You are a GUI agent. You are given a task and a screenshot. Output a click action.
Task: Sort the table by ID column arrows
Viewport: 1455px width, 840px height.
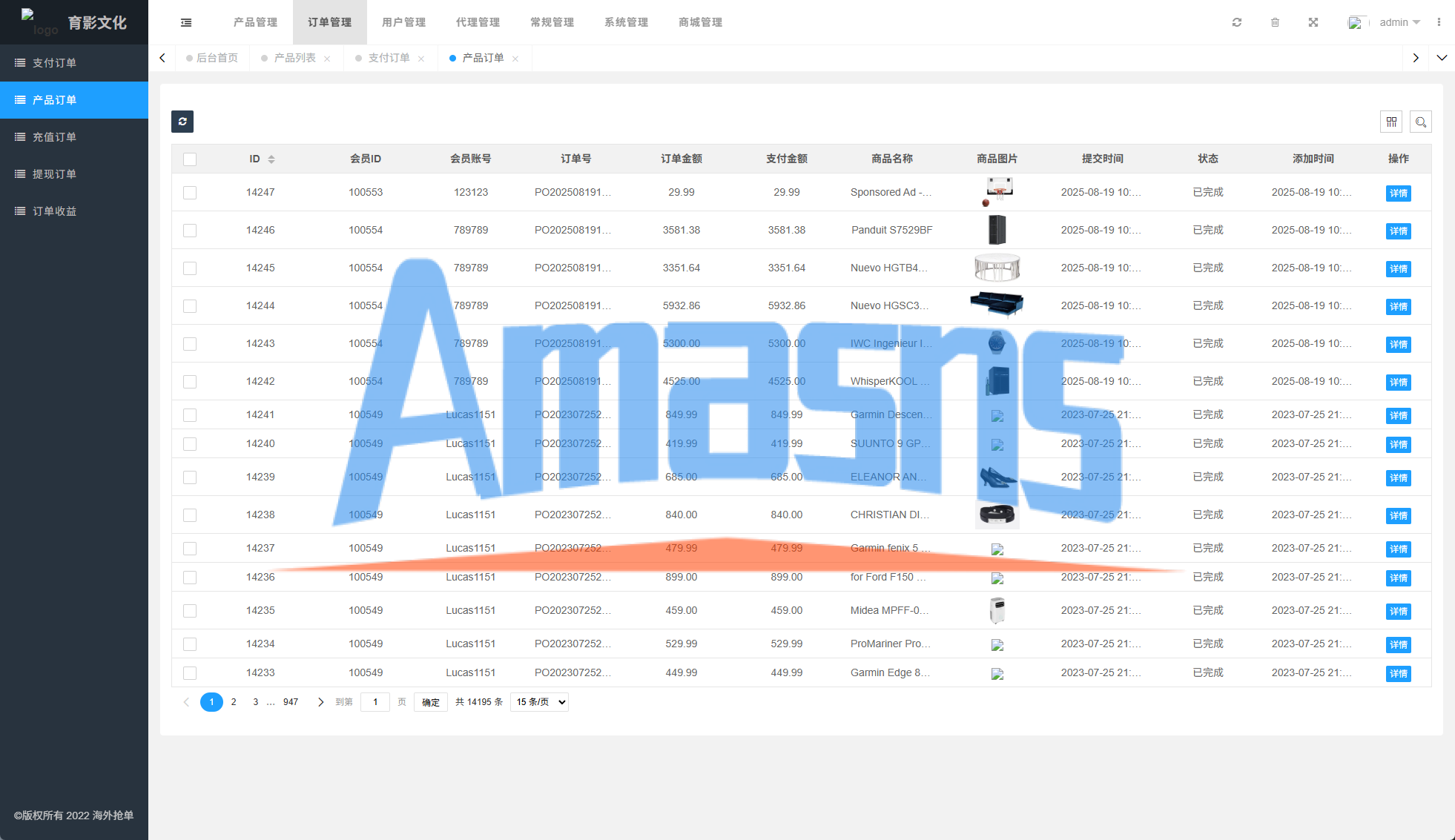(271, 159)
